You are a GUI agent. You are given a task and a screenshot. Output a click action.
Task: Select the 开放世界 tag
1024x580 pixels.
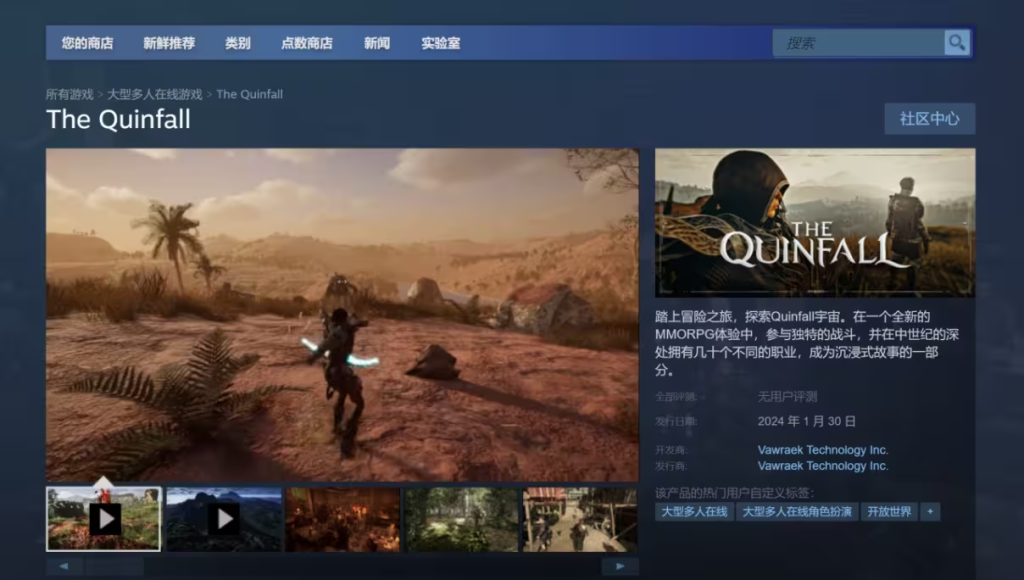[x=889, y=511]
